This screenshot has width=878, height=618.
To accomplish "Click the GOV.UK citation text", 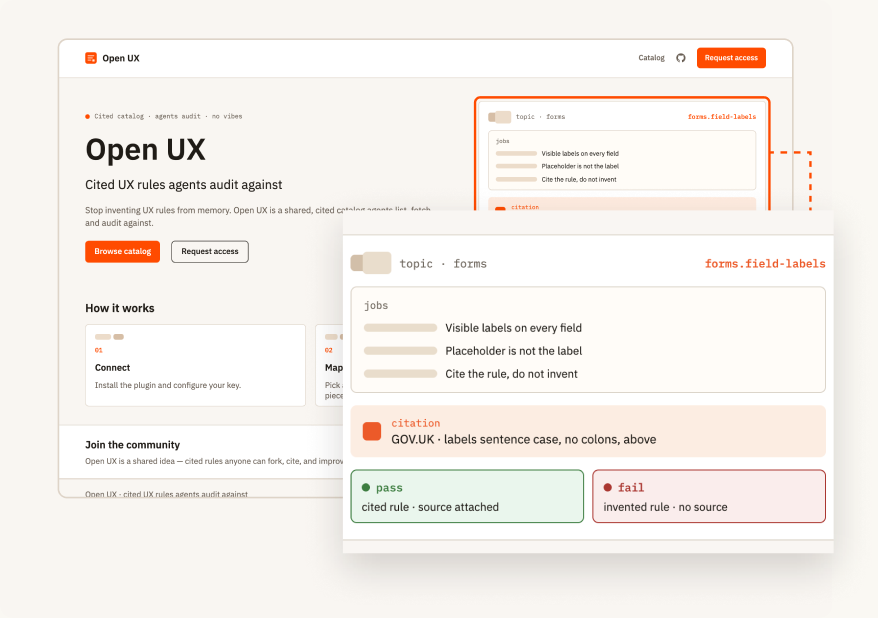I will pyautogui.click(x=524, y=439).
